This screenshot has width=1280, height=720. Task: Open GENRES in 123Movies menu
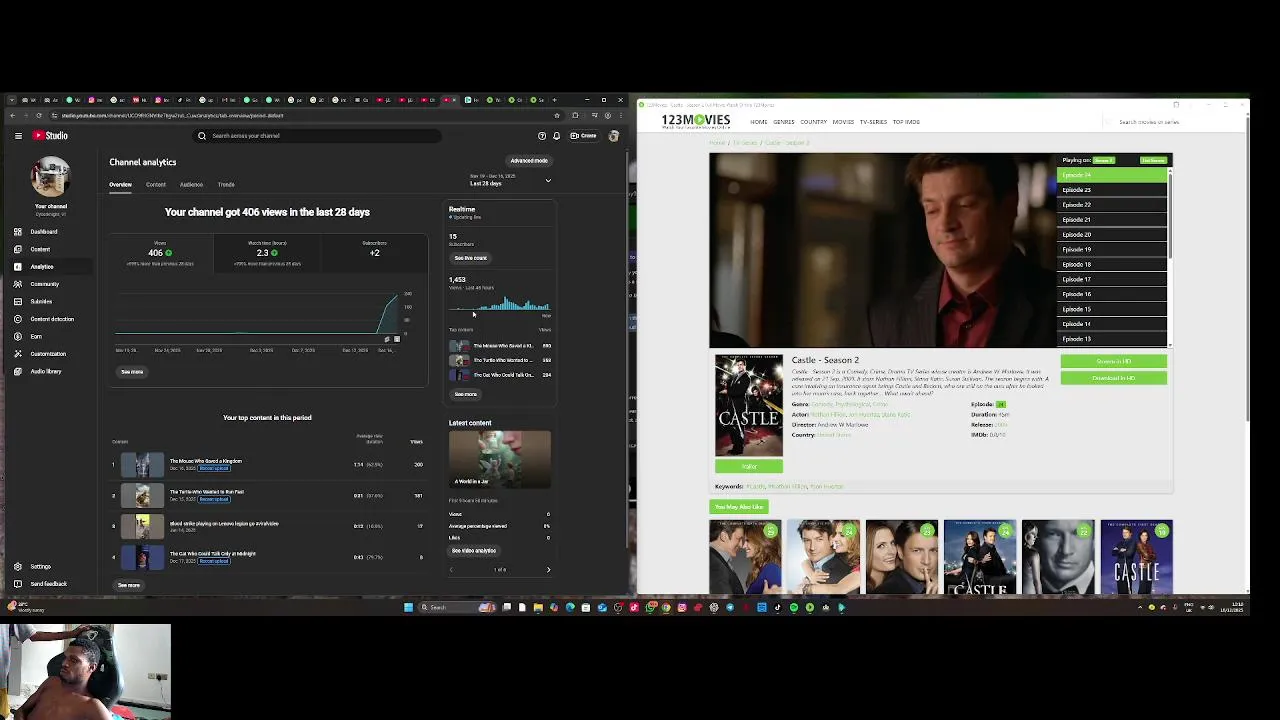pyautogui.click(x=784, y=122)
